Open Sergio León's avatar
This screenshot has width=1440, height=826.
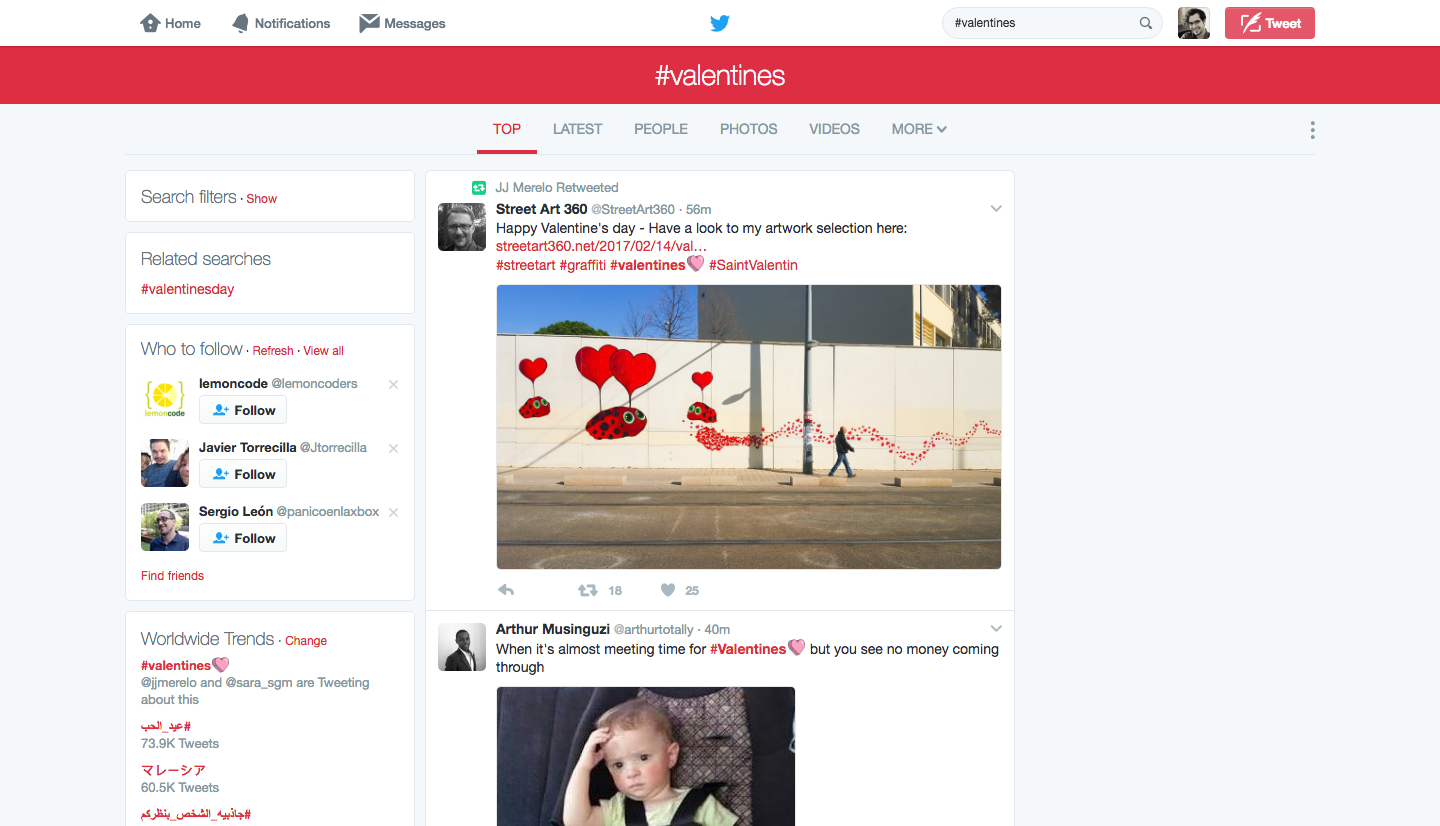tap(165, 527)
